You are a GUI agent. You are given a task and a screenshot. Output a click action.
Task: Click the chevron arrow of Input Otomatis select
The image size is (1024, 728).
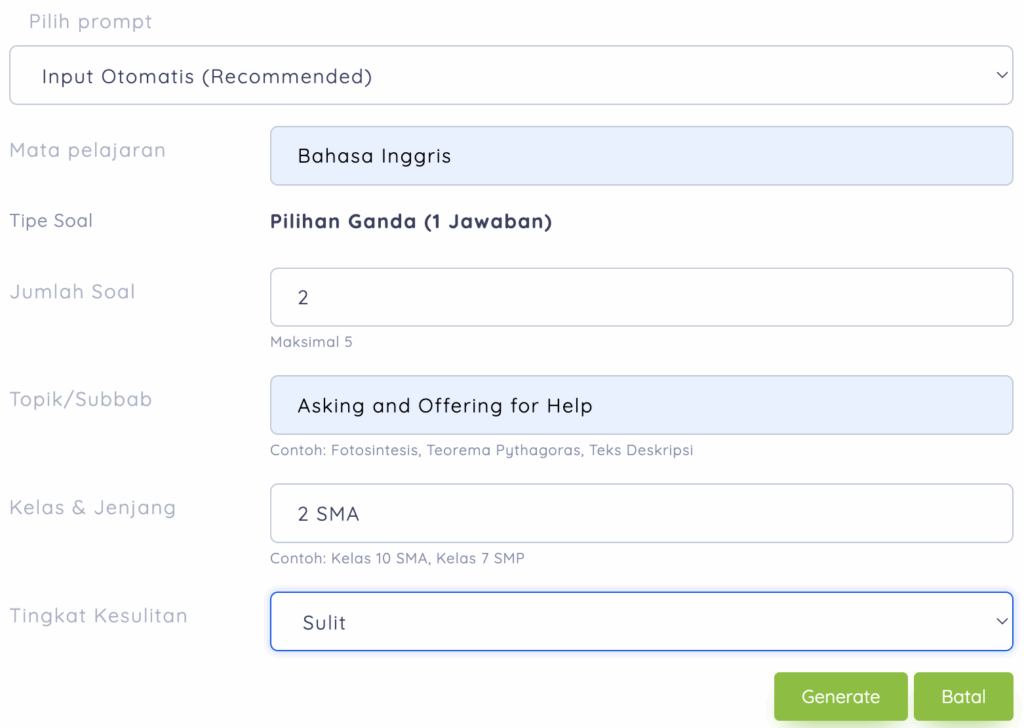1002,76
